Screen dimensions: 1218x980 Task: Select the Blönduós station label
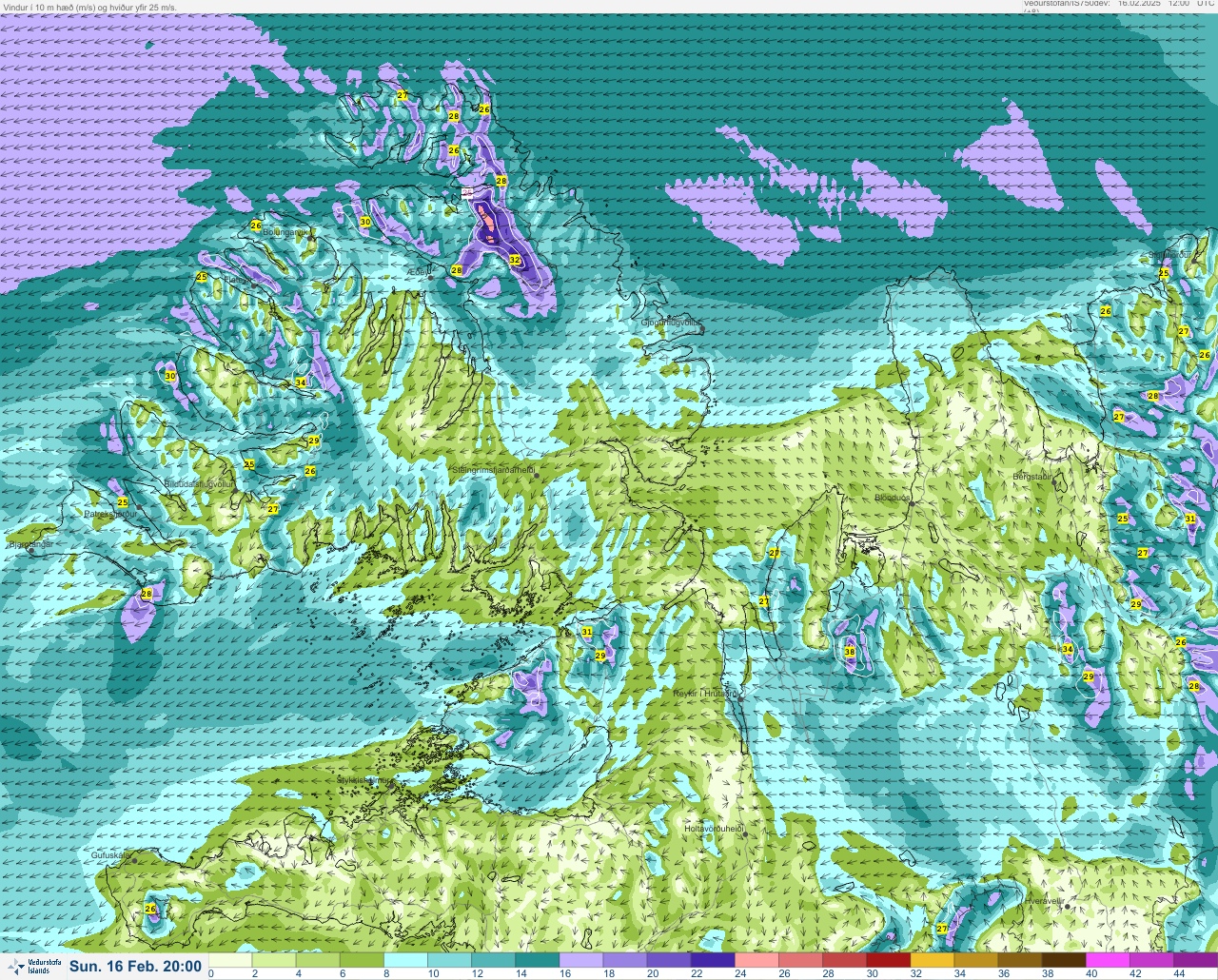(x=893, y=498)
